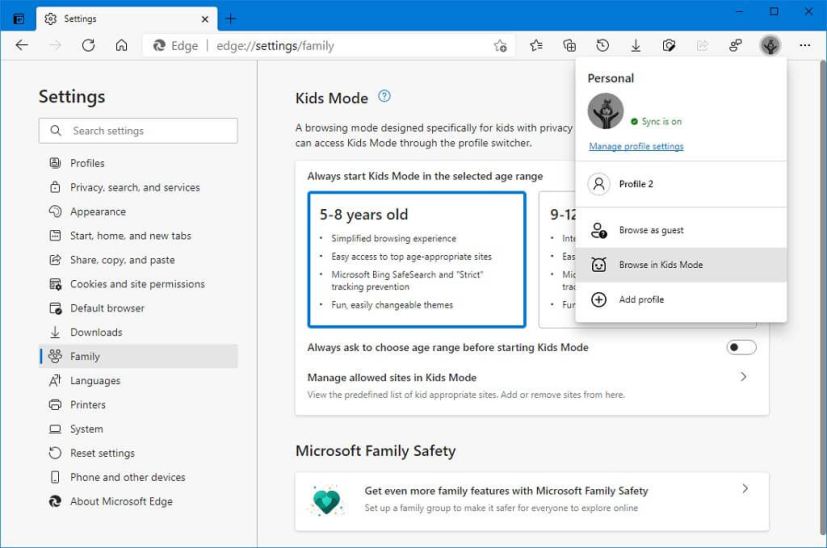Open Share, copy, and paste section
The height and width of the screenshot is (548, 827).
click(138, 260)
